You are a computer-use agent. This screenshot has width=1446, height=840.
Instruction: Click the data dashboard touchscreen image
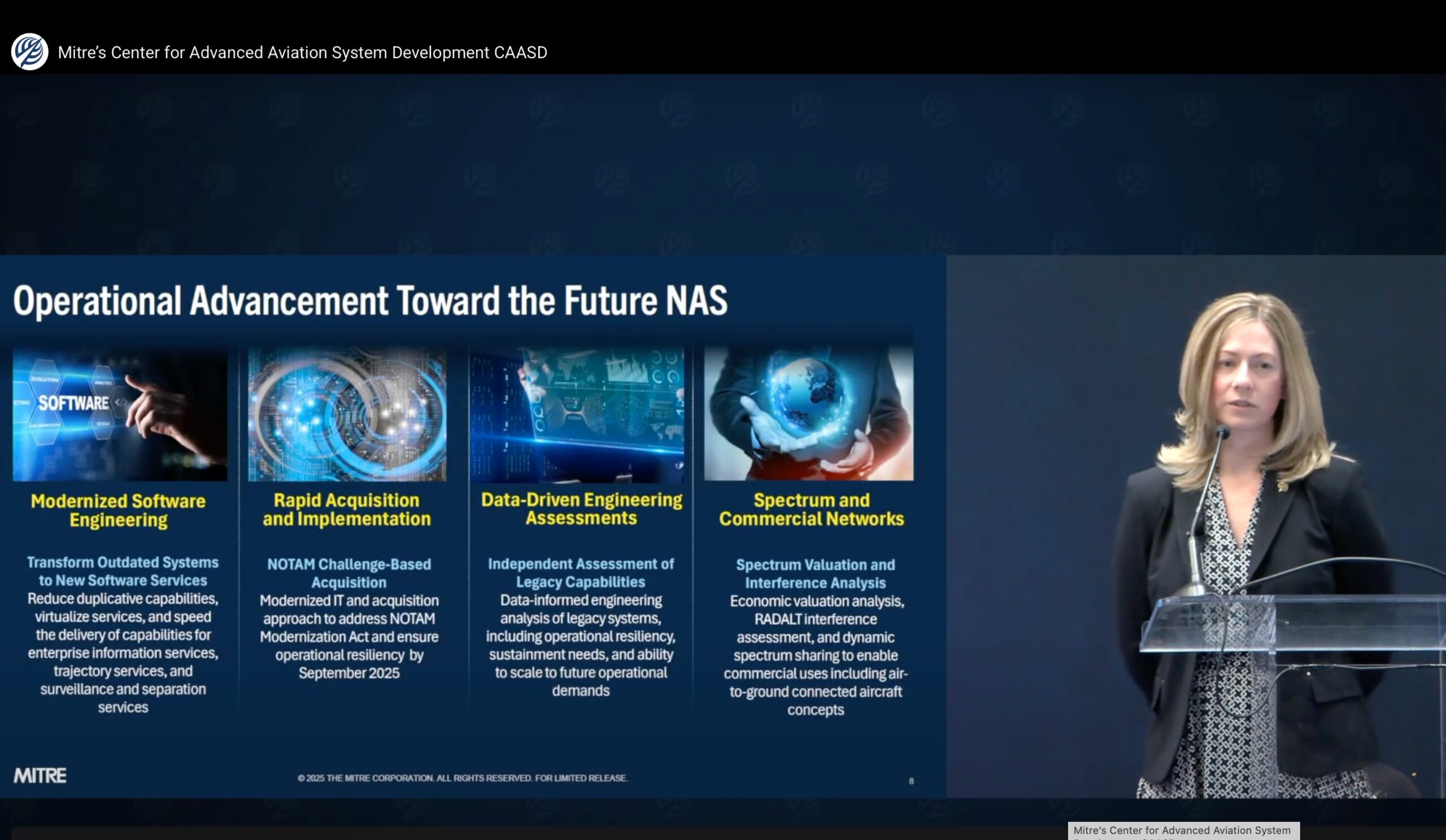pyautogui.click(x=577, y=413)
